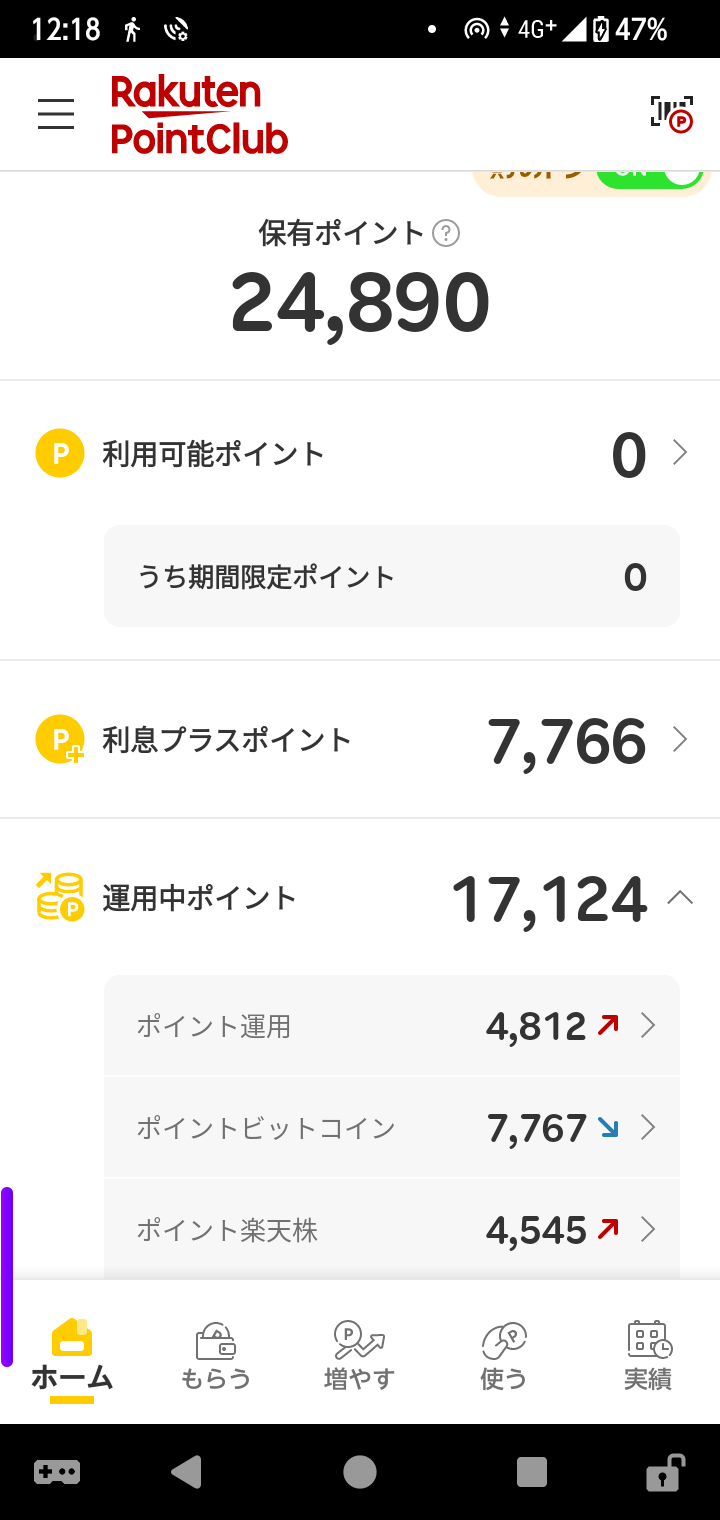Open ポイントビットコイン row
The image size is (720, 1520).
point(392,1128)
